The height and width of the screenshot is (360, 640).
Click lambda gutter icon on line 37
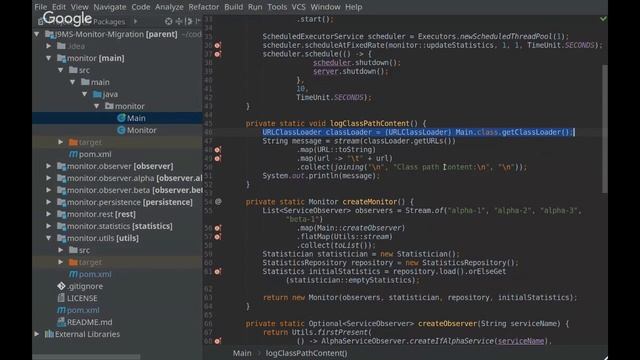tap(218, 54)
